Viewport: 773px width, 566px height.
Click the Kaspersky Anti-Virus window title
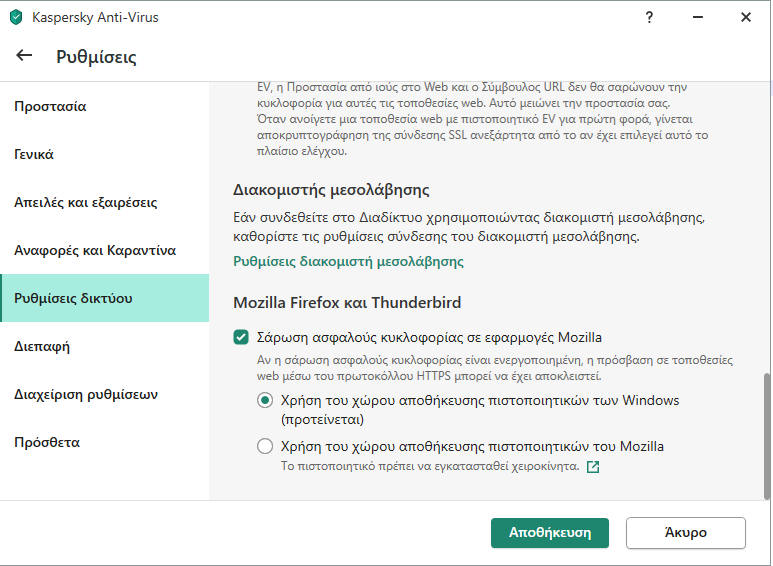tap(95, 17)
